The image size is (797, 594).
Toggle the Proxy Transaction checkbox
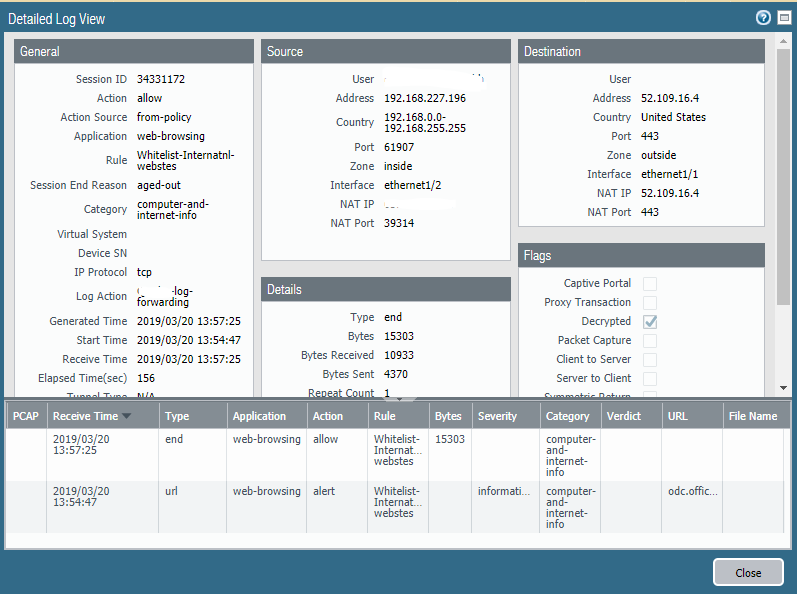click(x=650, y=303)
